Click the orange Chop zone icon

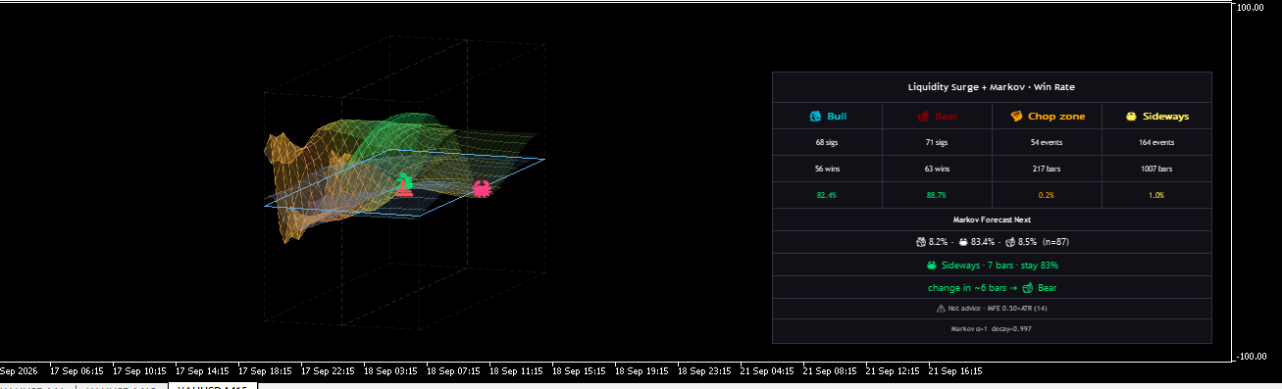click(x=1017, y=116)
